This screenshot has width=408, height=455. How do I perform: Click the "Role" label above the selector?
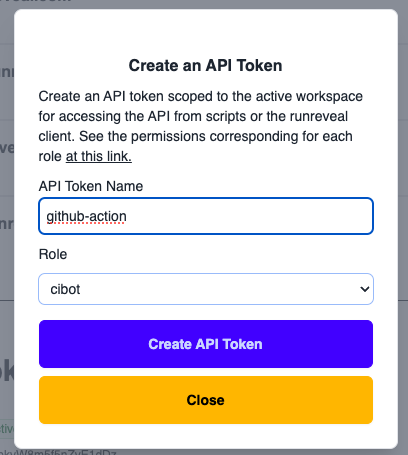[53, 254]
